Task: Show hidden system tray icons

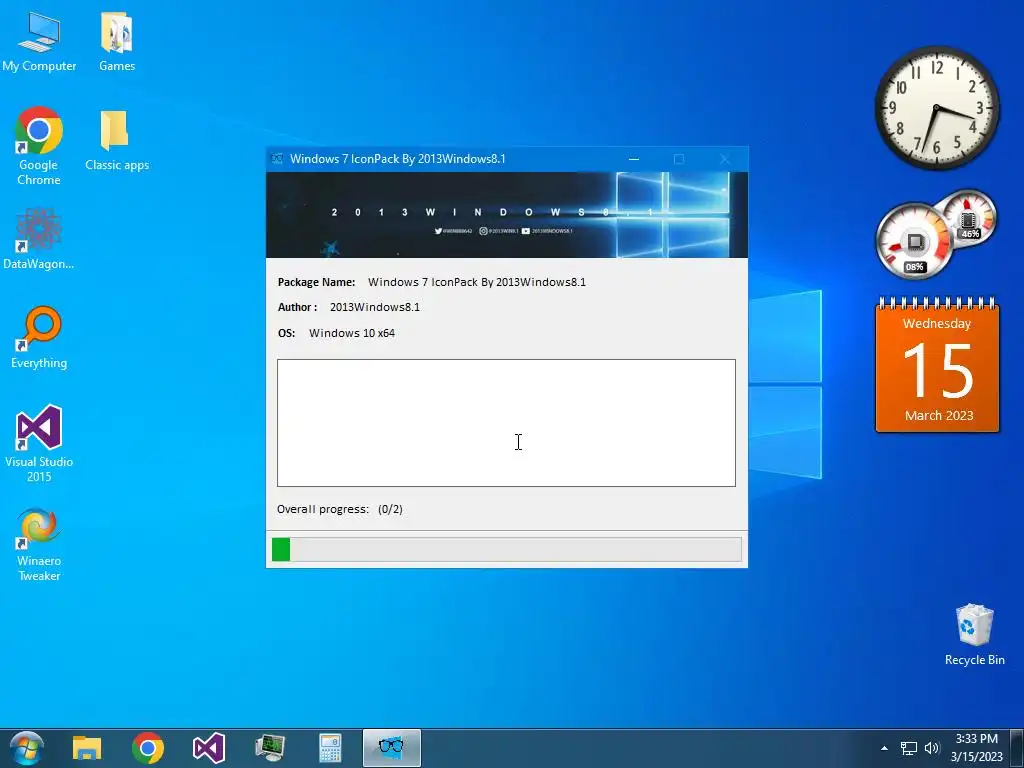Action: pos(884,748)
